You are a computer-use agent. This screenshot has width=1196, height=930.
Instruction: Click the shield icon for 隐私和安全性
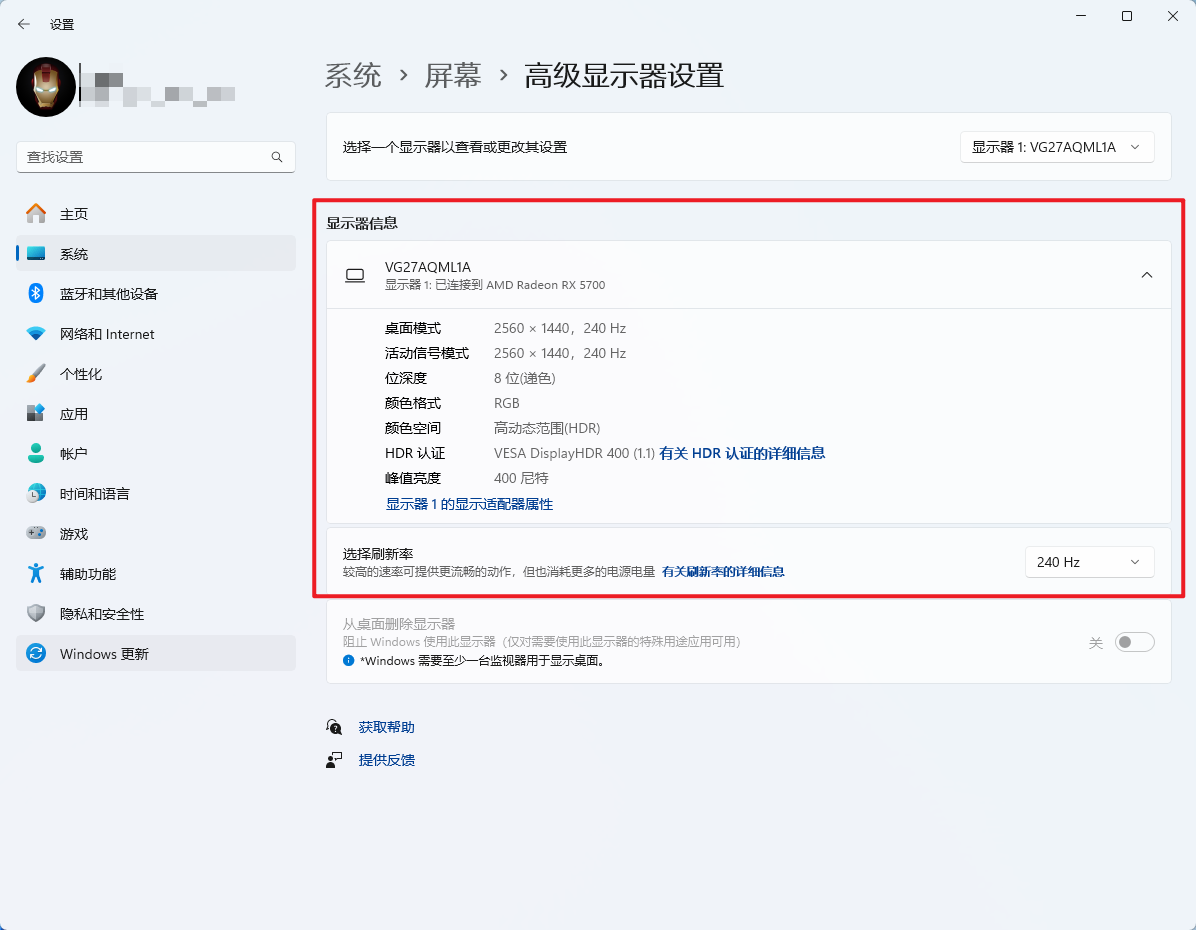pos(36,613)
